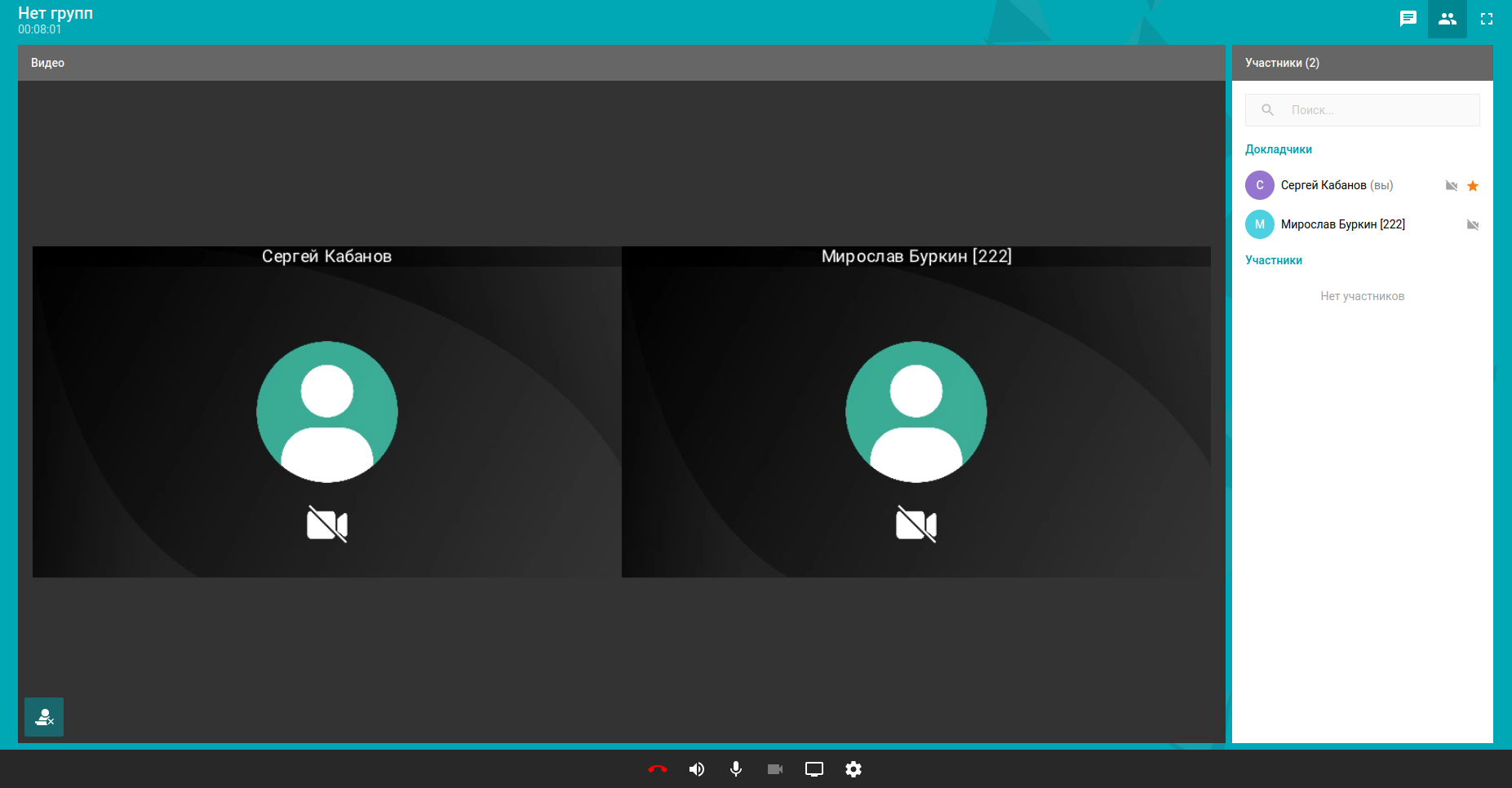Viewport: 1512px width, 788px height.
Task: Select Сергей Кабанов in participants list
Action: coord(1323,185)
